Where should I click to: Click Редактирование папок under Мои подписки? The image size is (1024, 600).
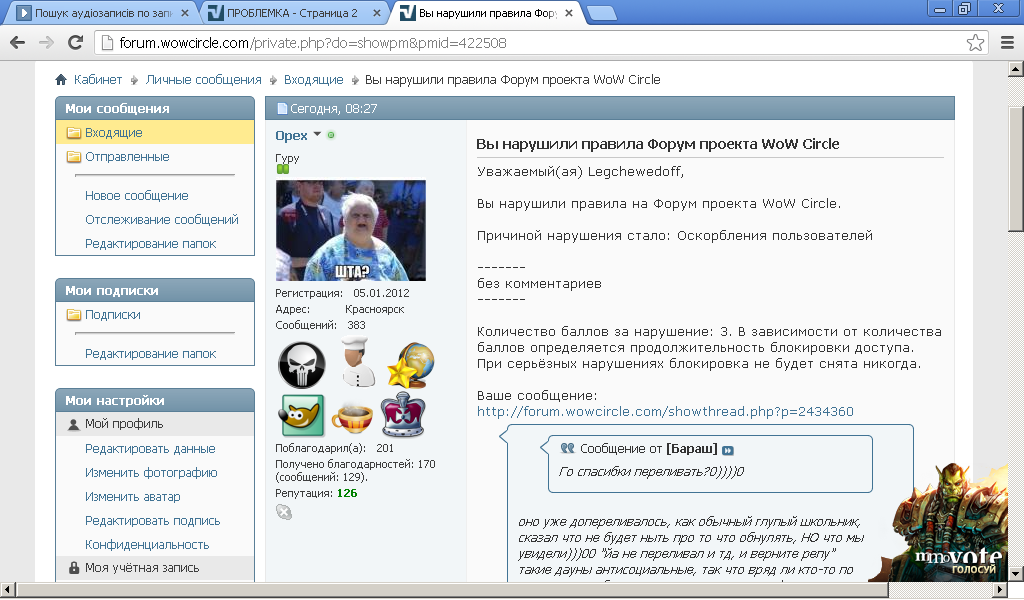pyautogui.click(x=150, y=354)
